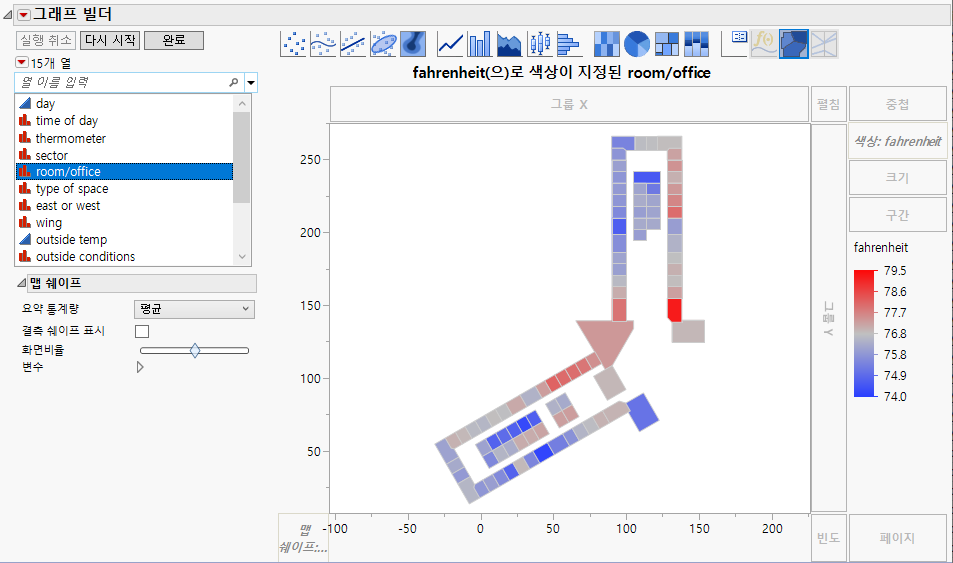Enable the 결측 쉐이프 표시 checkbox
The height and width of the screenshot is (563, 953).
(142, 331)
